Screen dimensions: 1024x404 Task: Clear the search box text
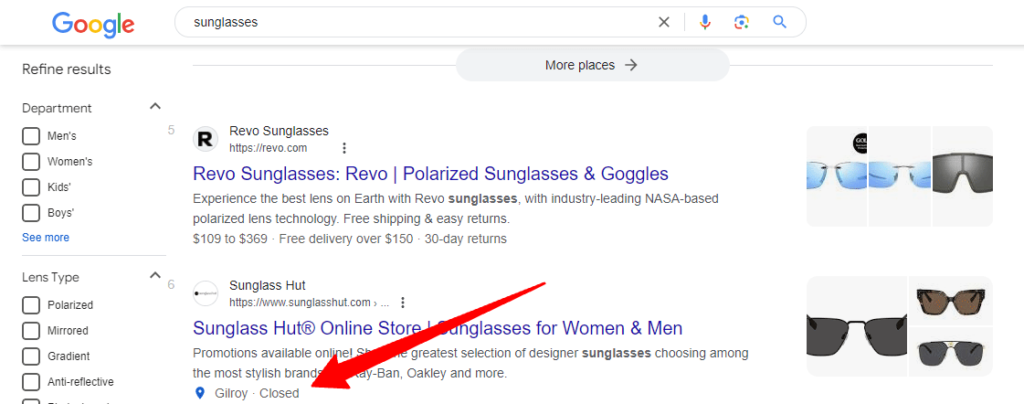pyautogui.click(x=664, y=22)
